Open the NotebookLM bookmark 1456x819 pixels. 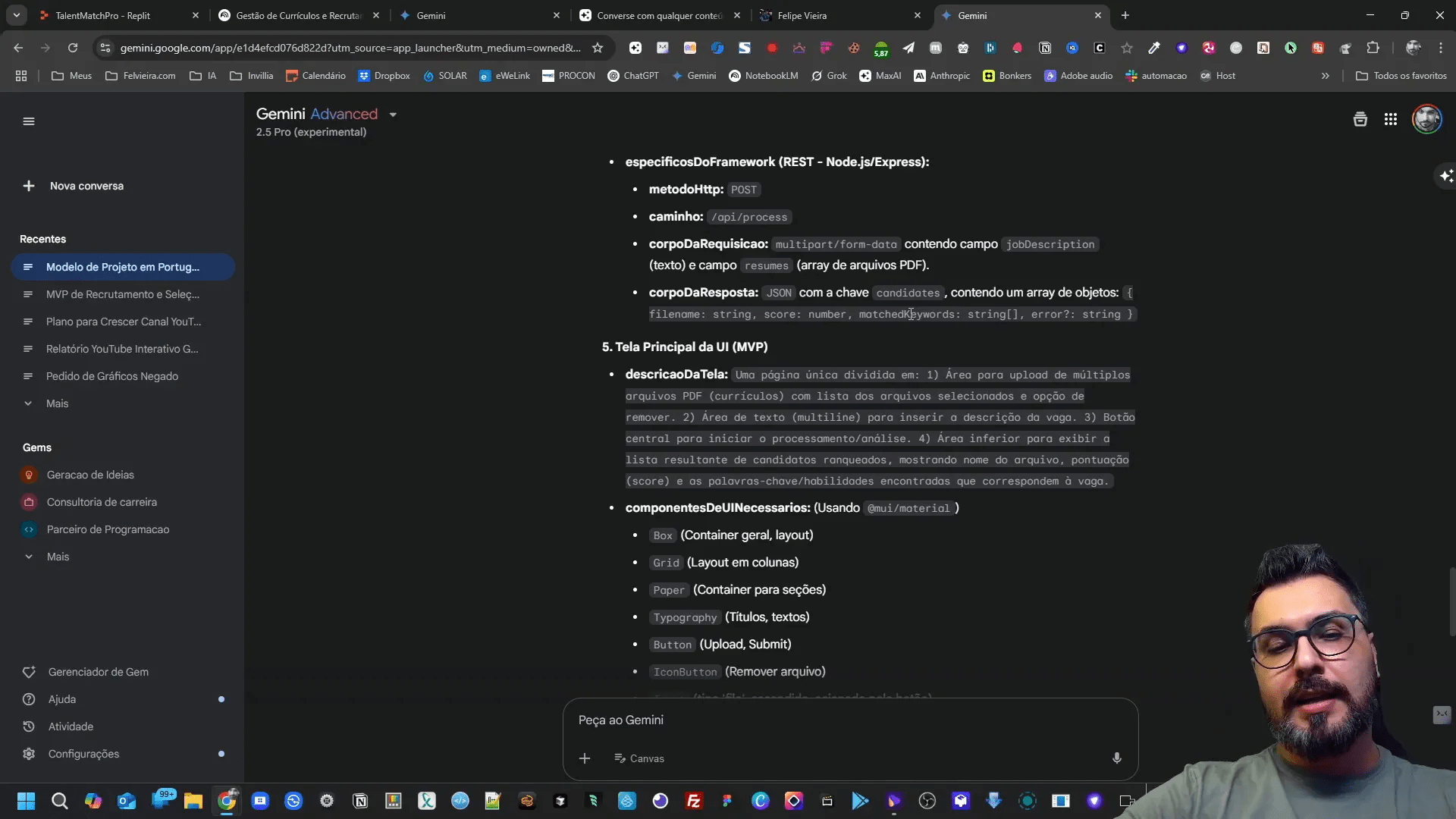763,76
